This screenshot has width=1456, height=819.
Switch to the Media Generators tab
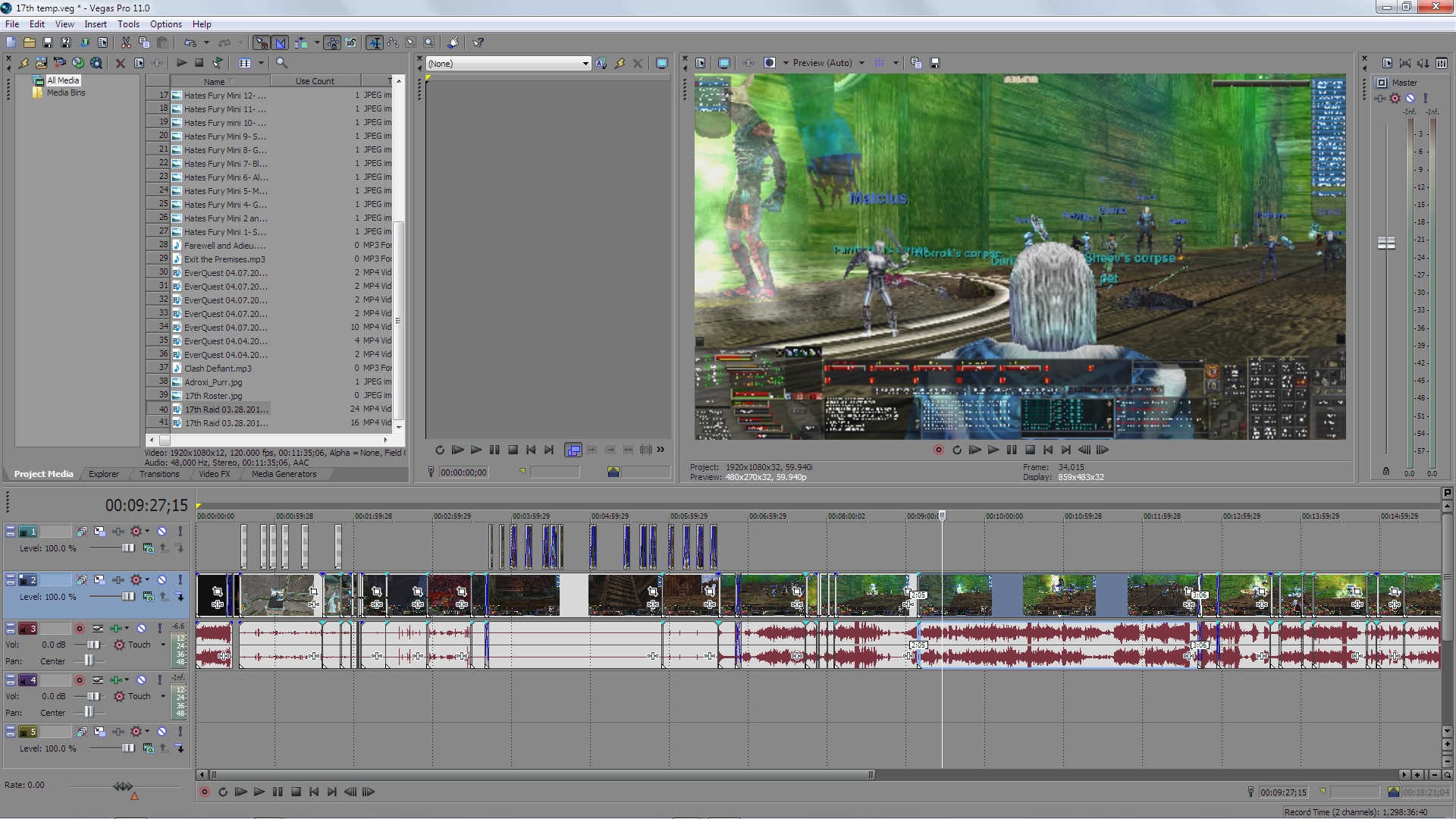(x=284, y=474)
